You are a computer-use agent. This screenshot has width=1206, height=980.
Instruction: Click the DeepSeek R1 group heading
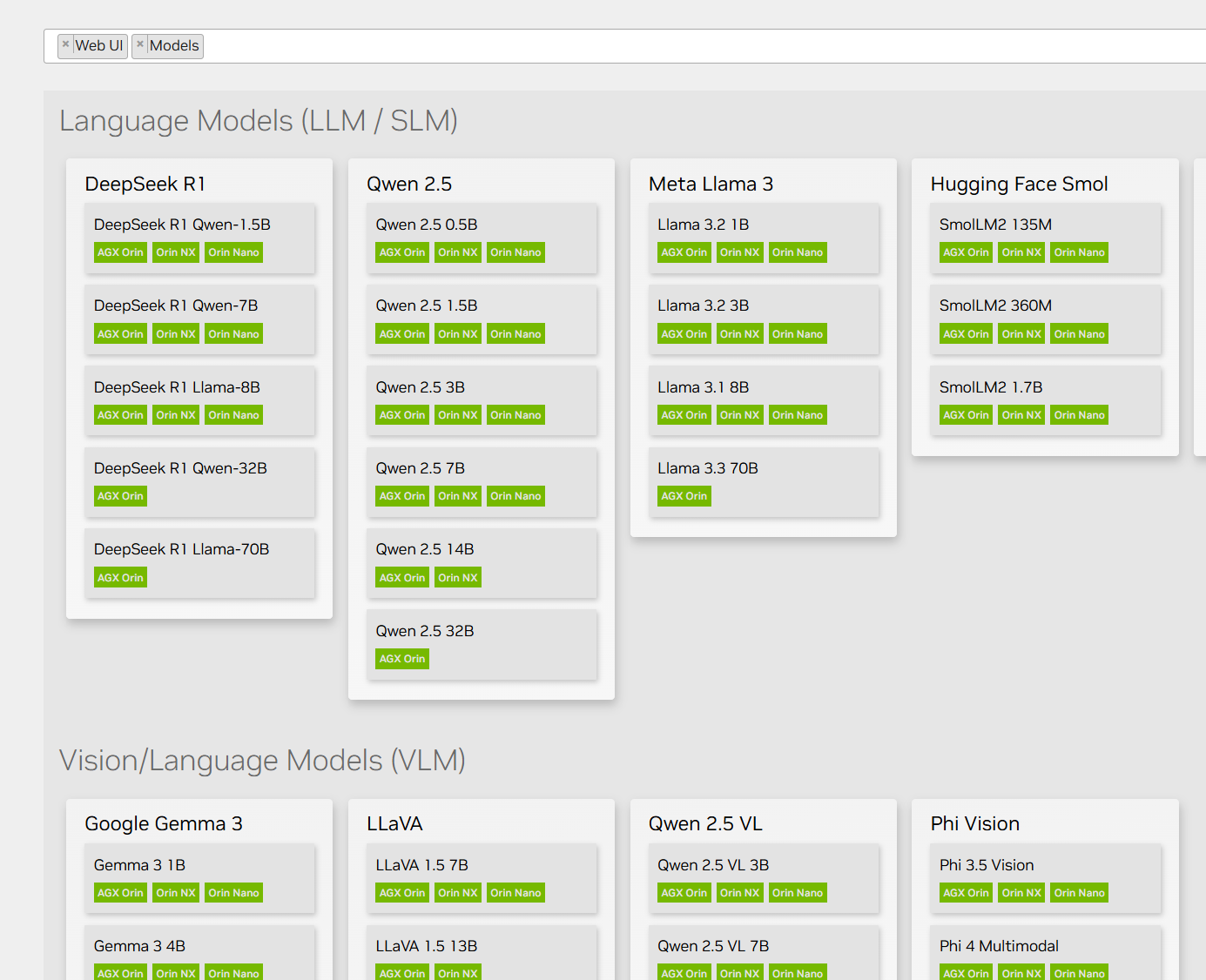pyautogui.click(x=145, y=184)
